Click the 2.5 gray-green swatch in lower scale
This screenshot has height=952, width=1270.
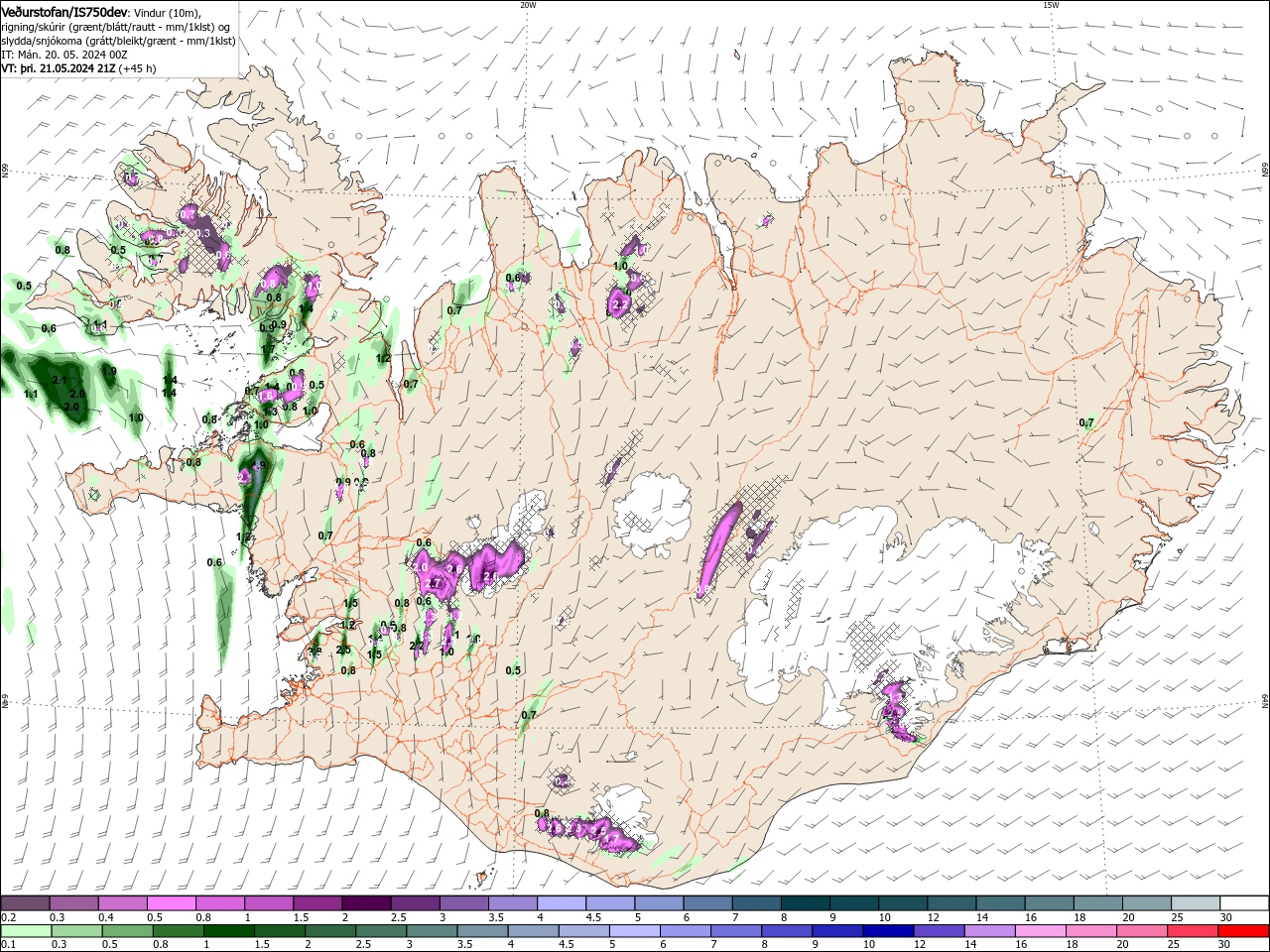click(381, 931)
